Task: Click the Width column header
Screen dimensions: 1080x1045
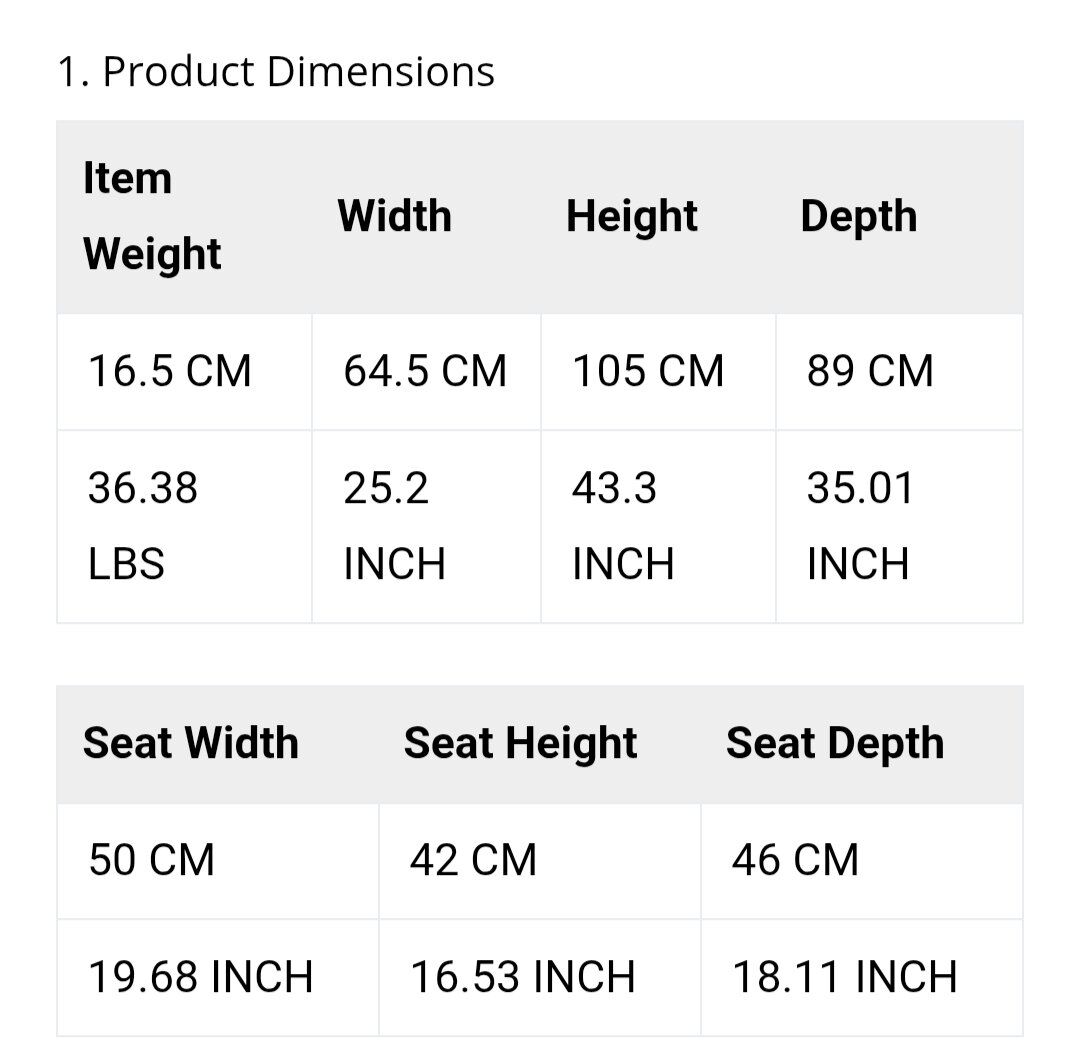Action: point(394,216)
